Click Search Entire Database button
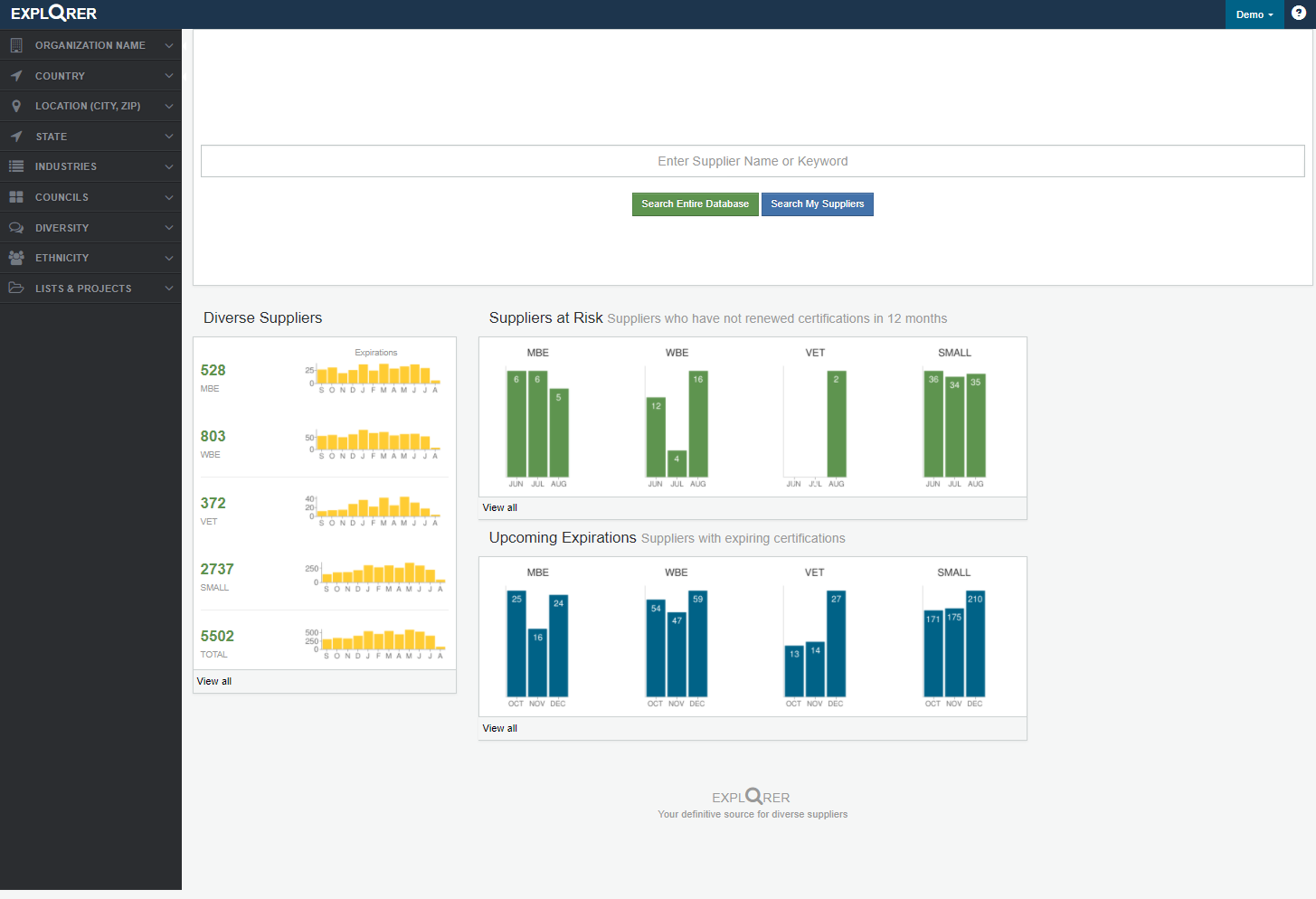The height and width of the screenshot is (899, 1316). [x=696, y=204]
